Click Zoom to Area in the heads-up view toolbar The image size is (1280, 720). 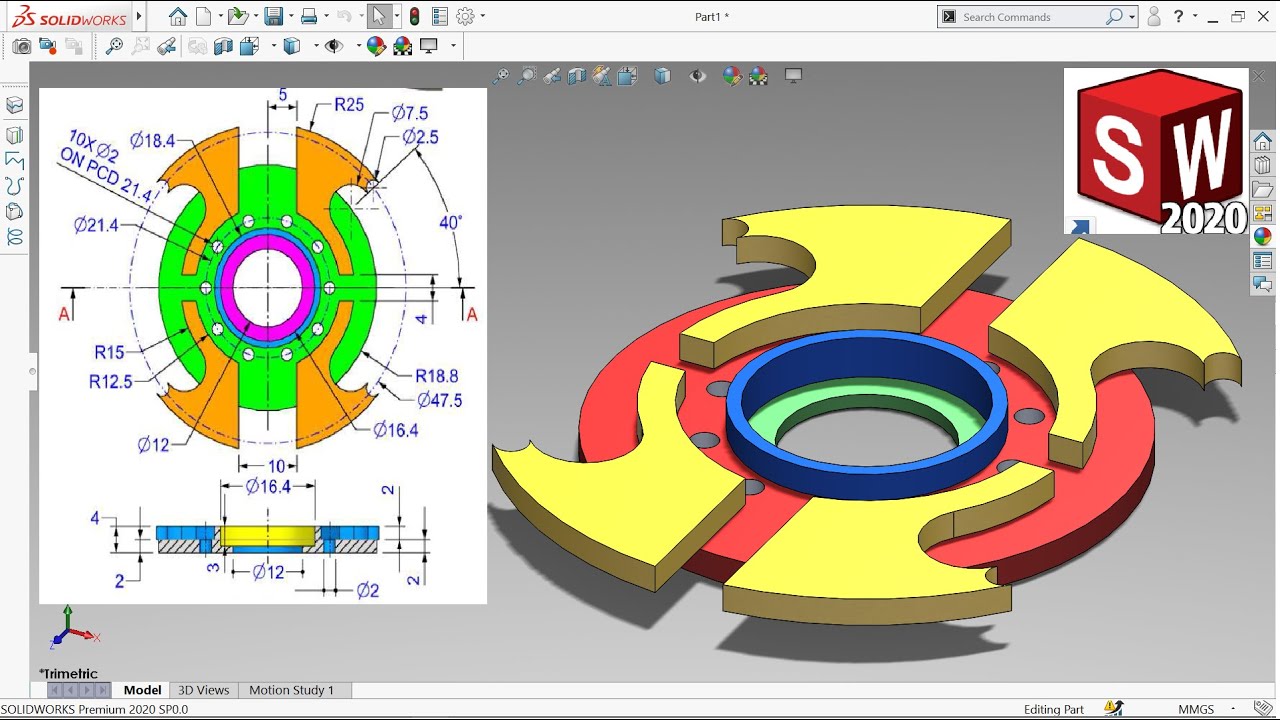pos(526,76)
